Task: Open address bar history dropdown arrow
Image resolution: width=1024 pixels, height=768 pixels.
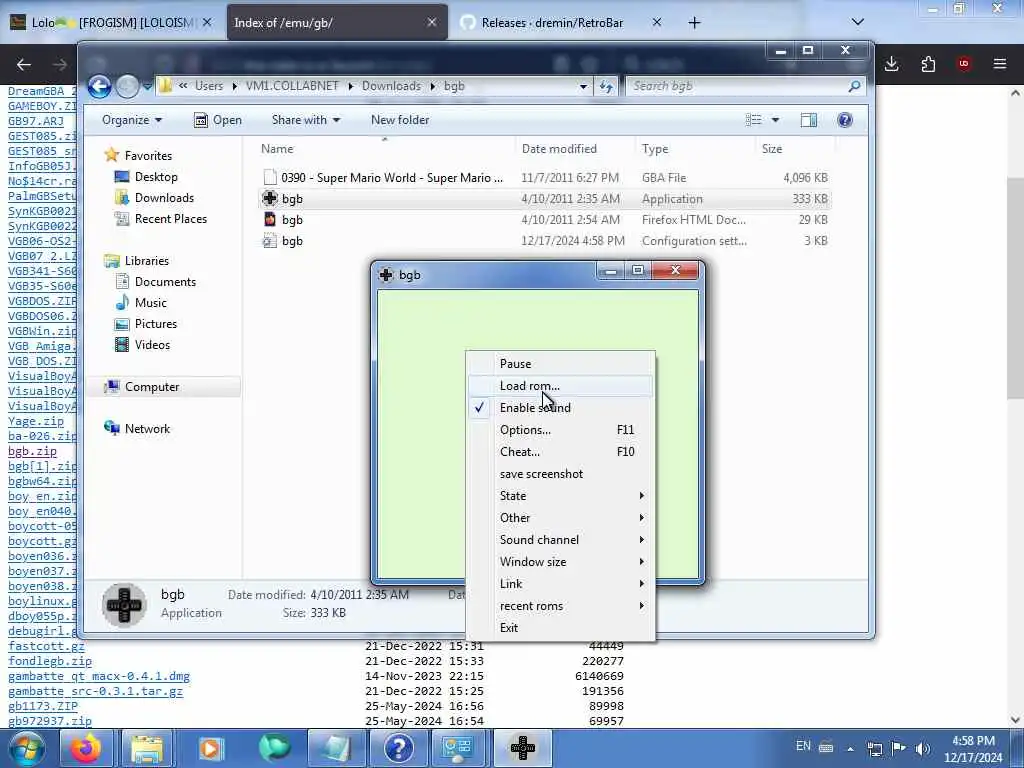Action: pos(583,86)
